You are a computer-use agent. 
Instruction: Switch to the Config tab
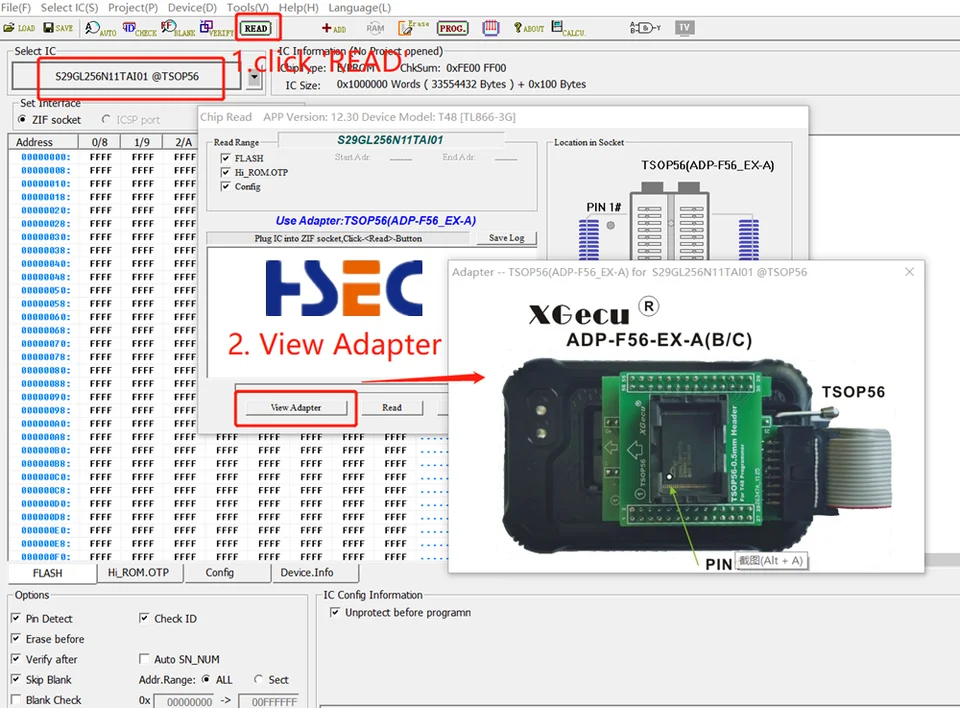(x=220, y=573)
